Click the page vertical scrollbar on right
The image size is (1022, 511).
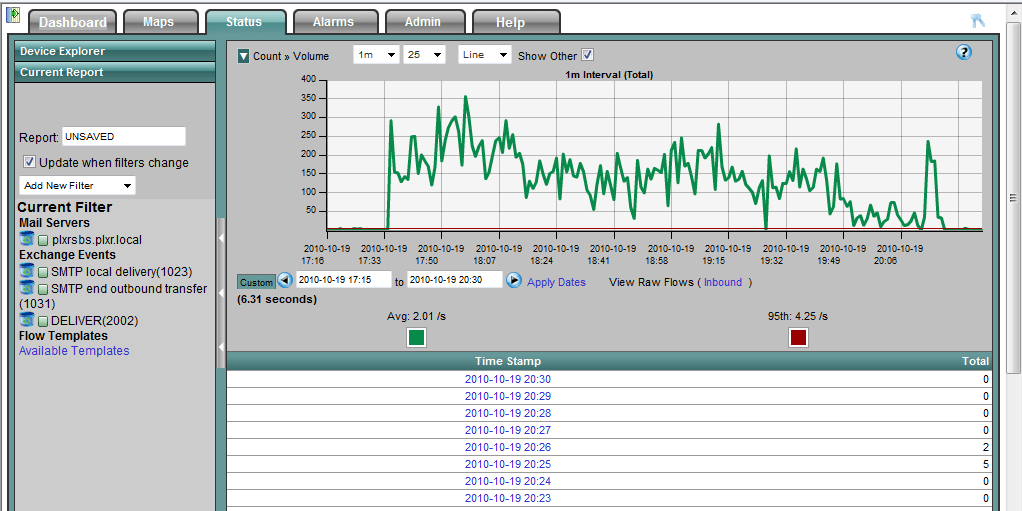coord(1014,196)
